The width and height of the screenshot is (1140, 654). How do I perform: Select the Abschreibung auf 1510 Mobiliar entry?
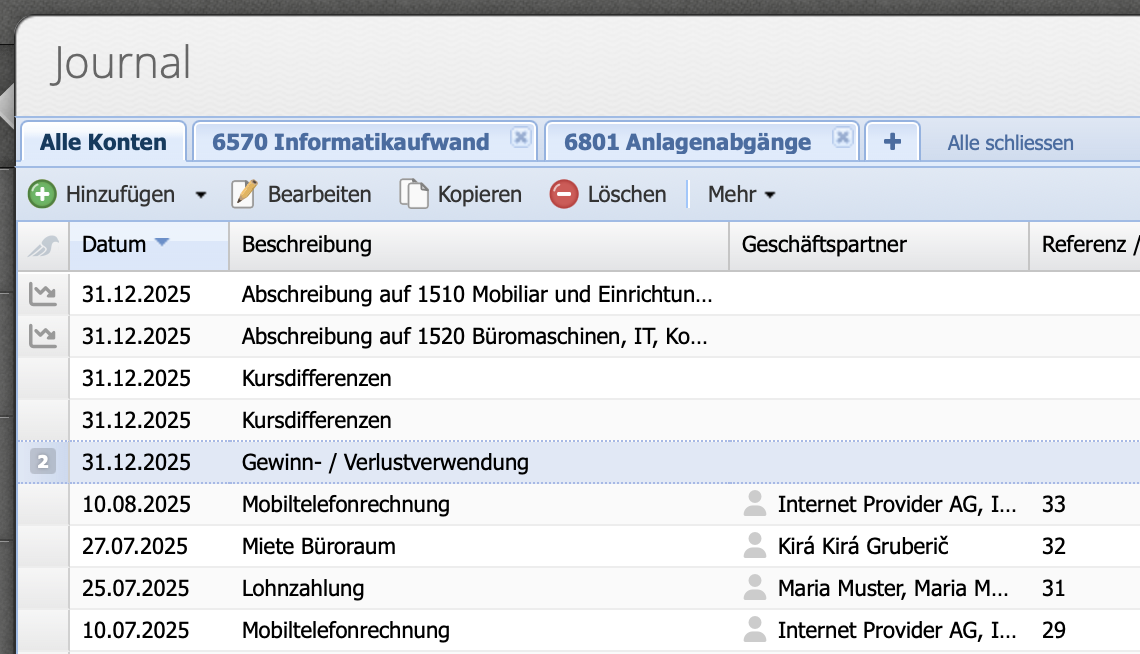579,294
